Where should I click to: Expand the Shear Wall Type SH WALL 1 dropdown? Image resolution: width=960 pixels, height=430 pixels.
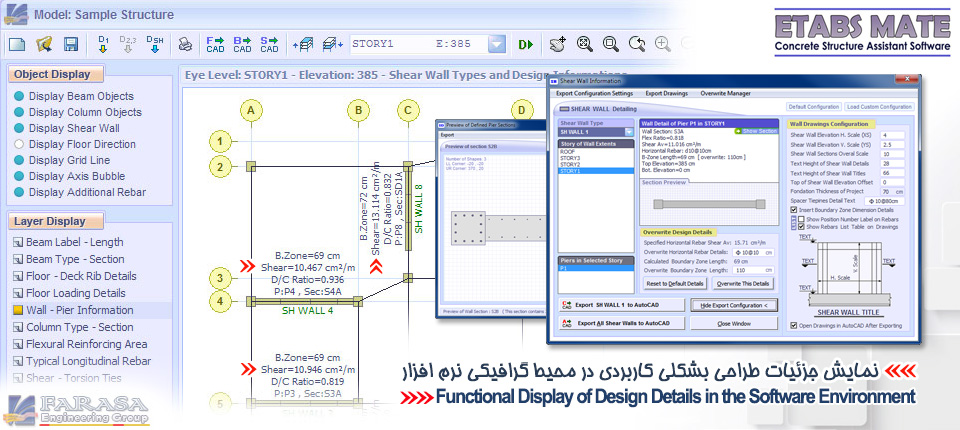[x=629, y=131]
